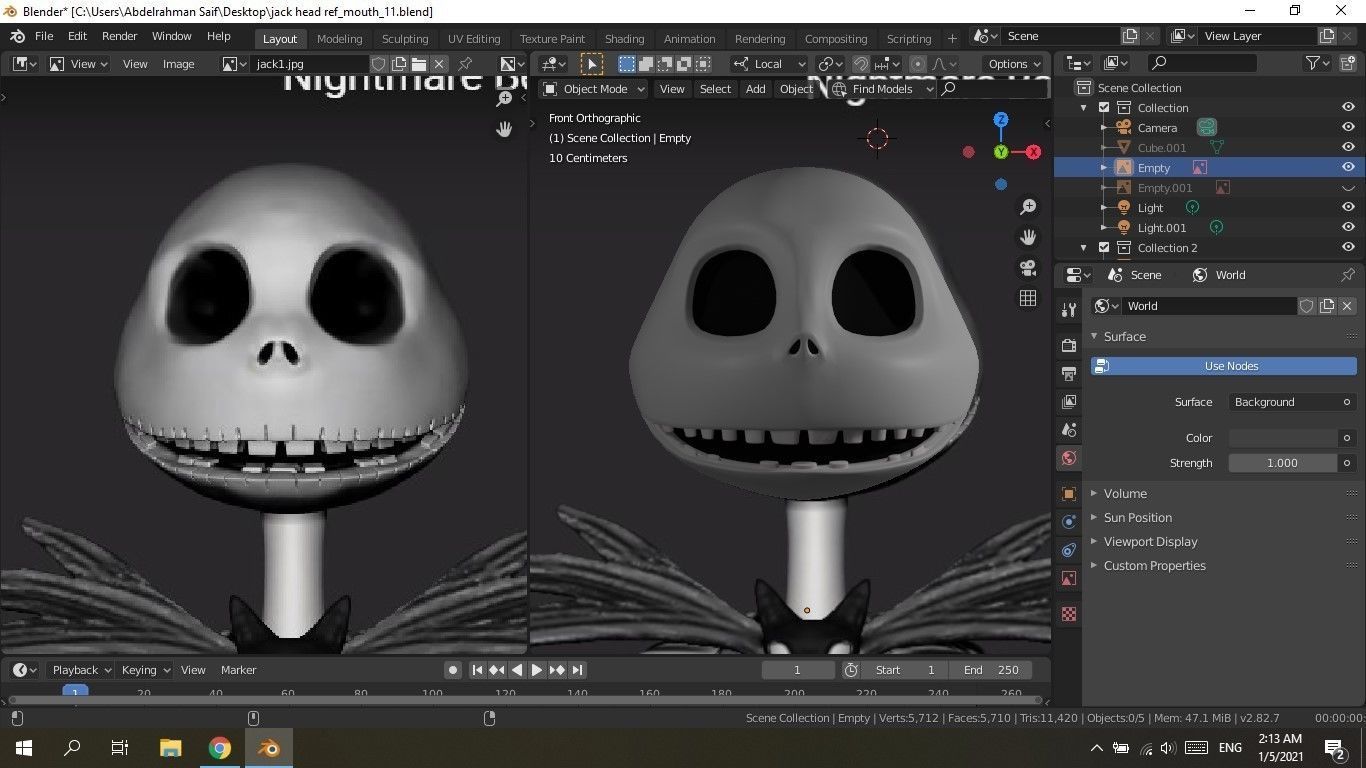The image size is (1366, 768).
Task: Open the Object Constraints properties tab
Action: [x=1069, y=550]
